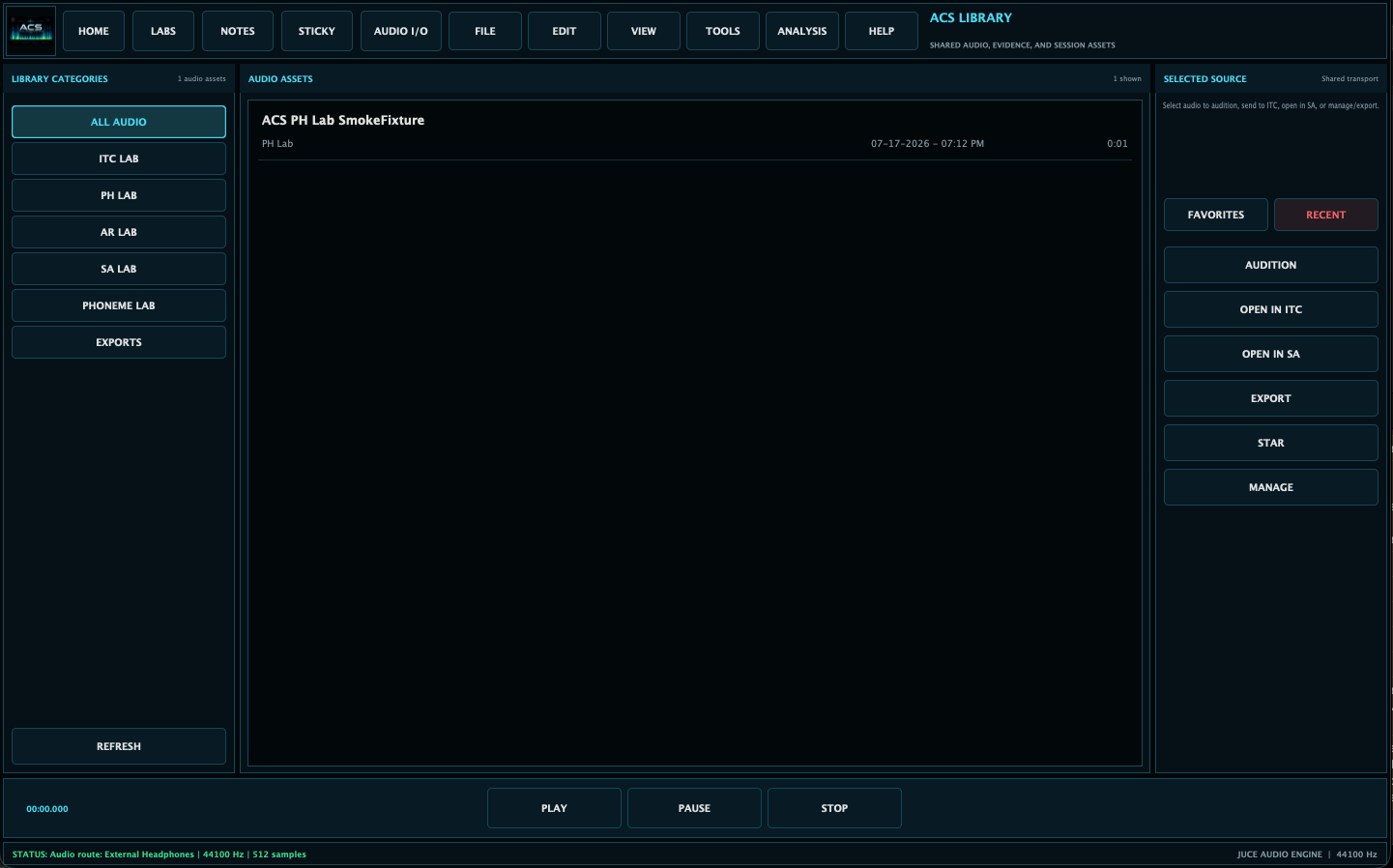The image size is (1393, 868).
Task: Click the '1 shown' count label
Action: click(1127, 79)
